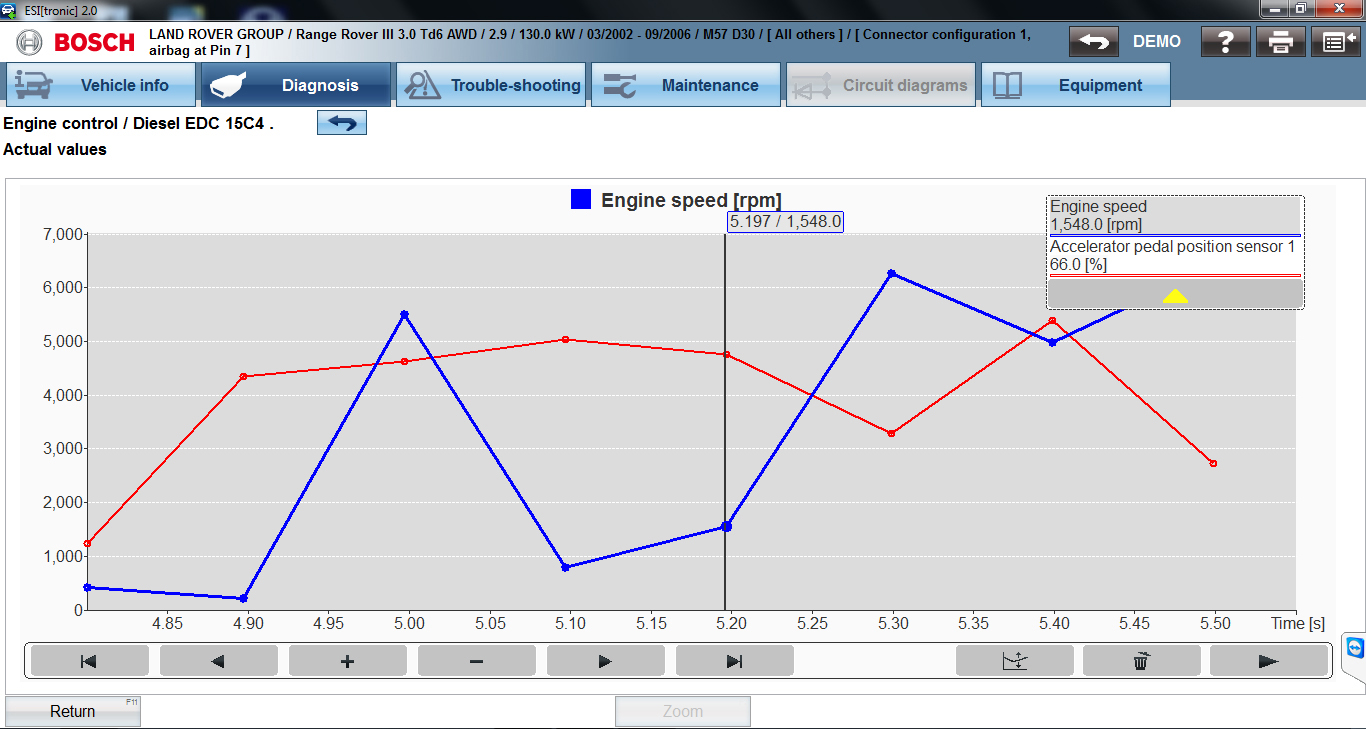Switch to the Trouble-shooting tab
Image resolution: width=1366 pixels, height=729 pixels.
(x=492, y=86)
